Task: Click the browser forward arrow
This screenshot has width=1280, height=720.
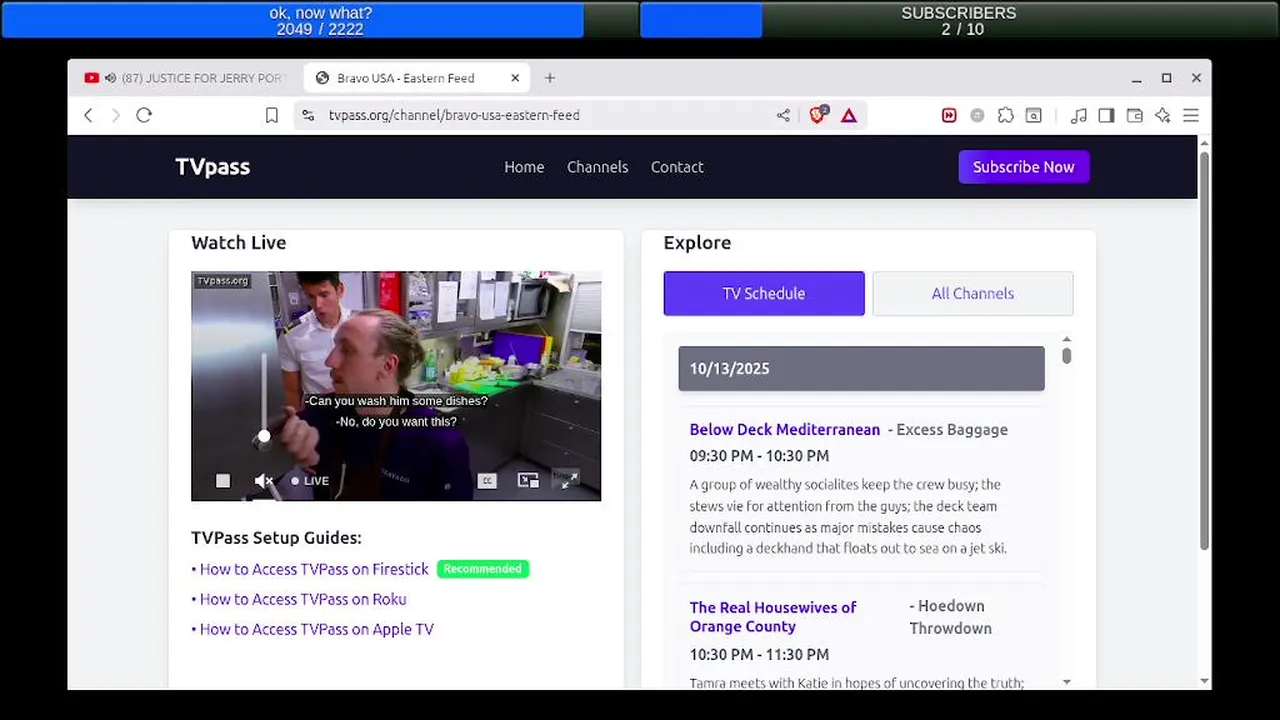Action: 116,115
